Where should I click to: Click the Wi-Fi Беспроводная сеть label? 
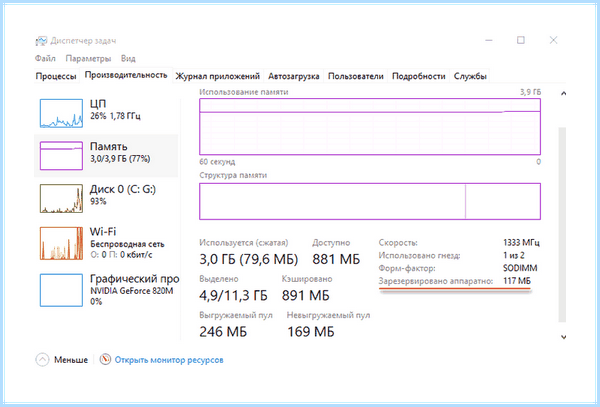127,237
